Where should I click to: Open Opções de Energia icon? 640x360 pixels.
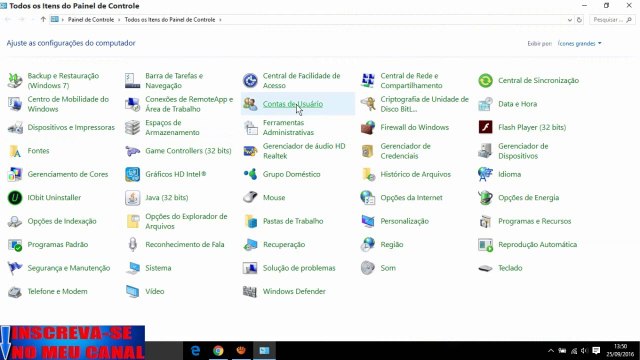485,198
